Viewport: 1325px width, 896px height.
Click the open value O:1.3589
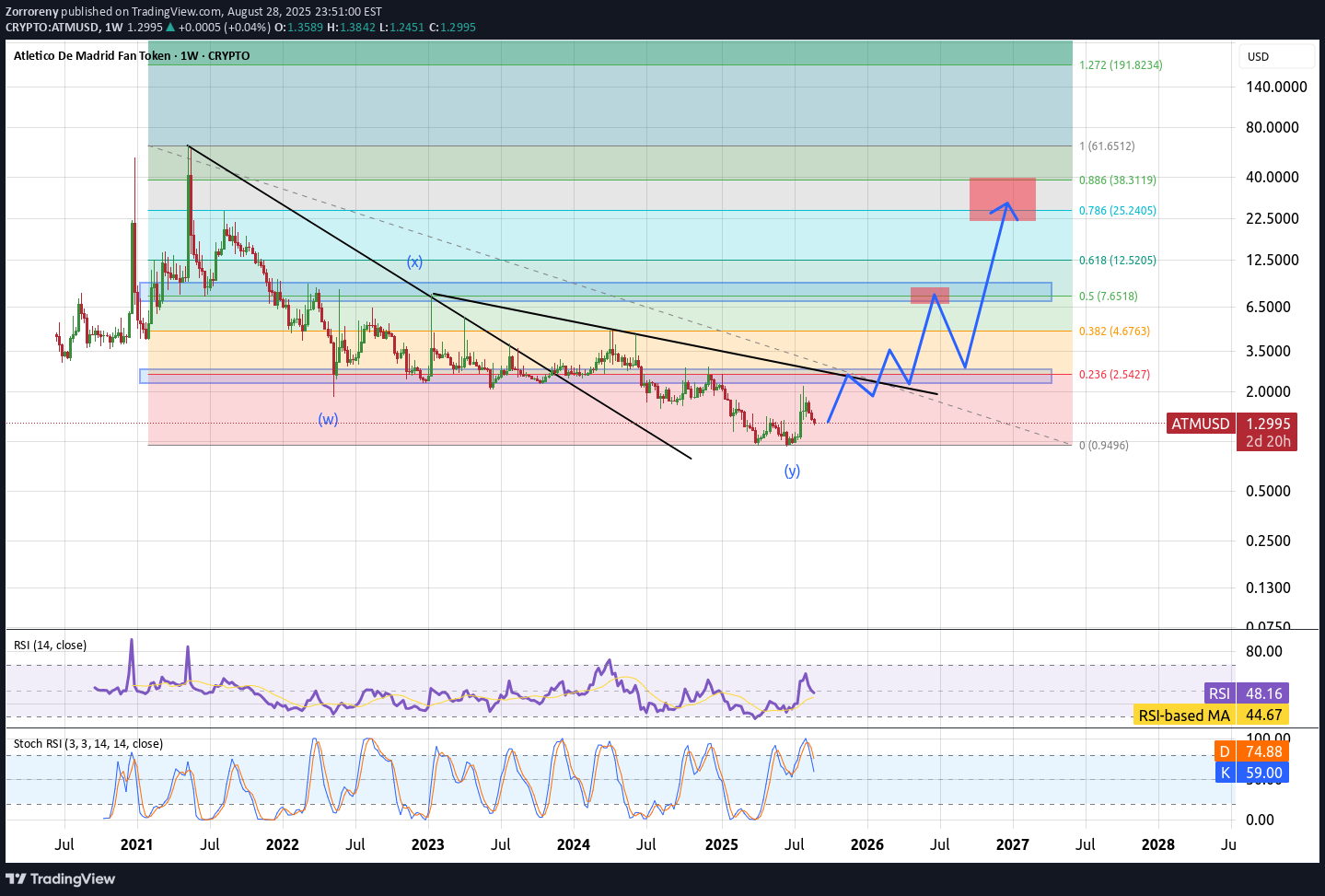(299, 27)
